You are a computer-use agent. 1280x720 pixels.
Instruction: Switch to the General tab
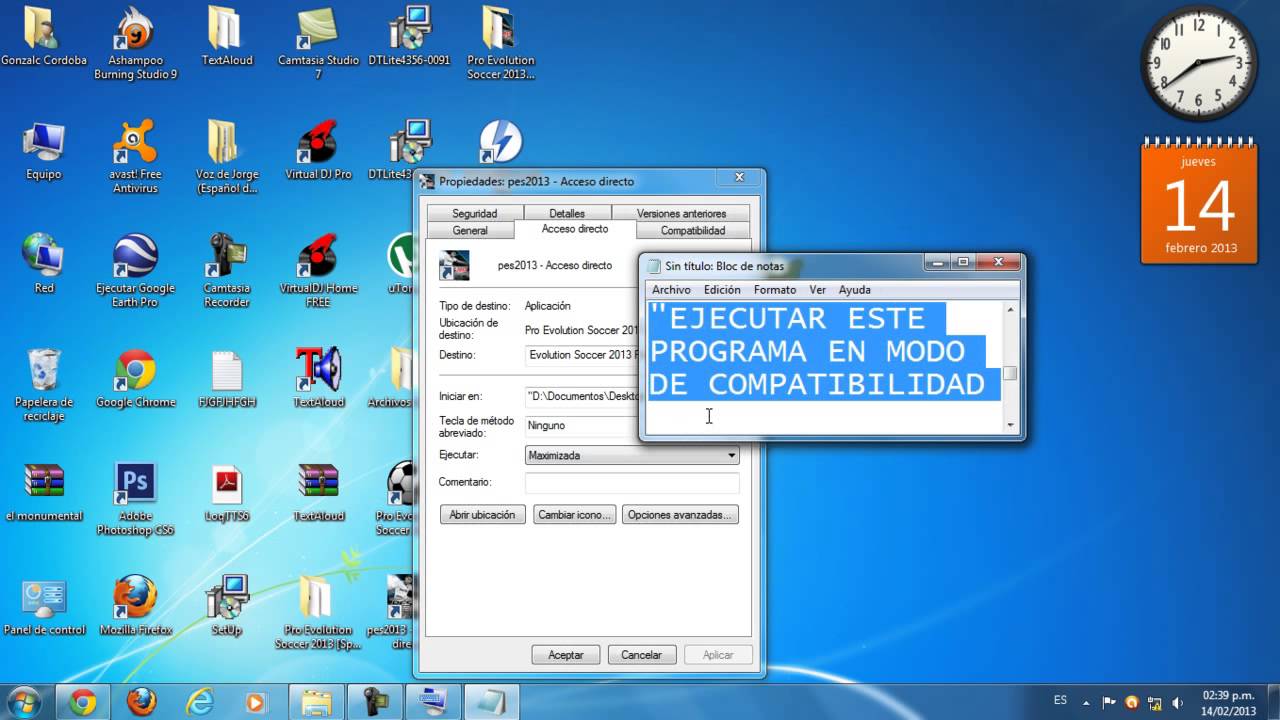click(470, 230)
